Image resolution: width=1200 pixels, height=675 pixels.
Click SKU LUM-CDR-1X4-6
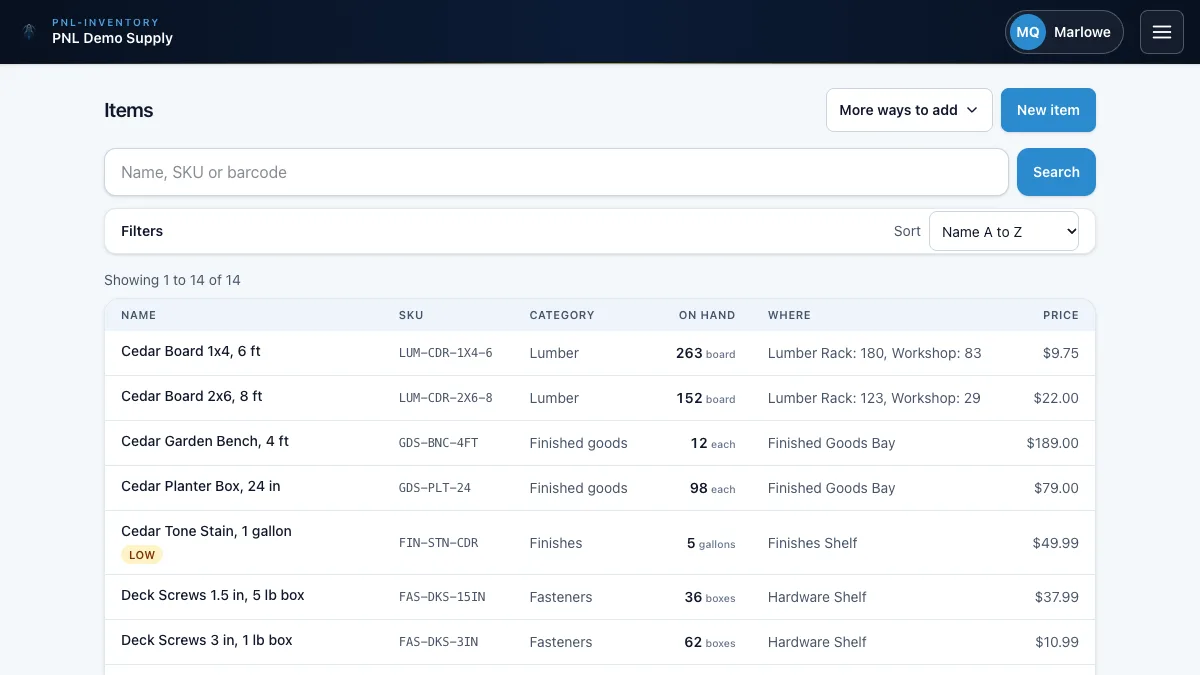point(446,353)
